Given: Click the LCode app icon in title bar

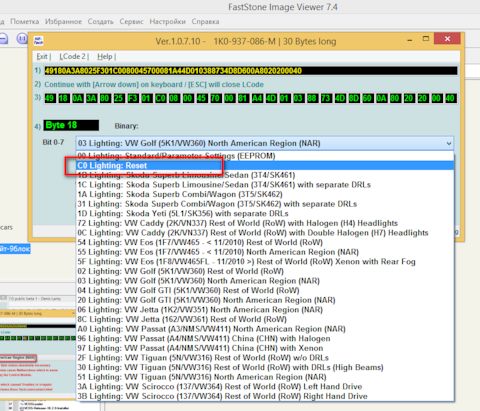Looking at the screenshot, I should tap(38, 41).
